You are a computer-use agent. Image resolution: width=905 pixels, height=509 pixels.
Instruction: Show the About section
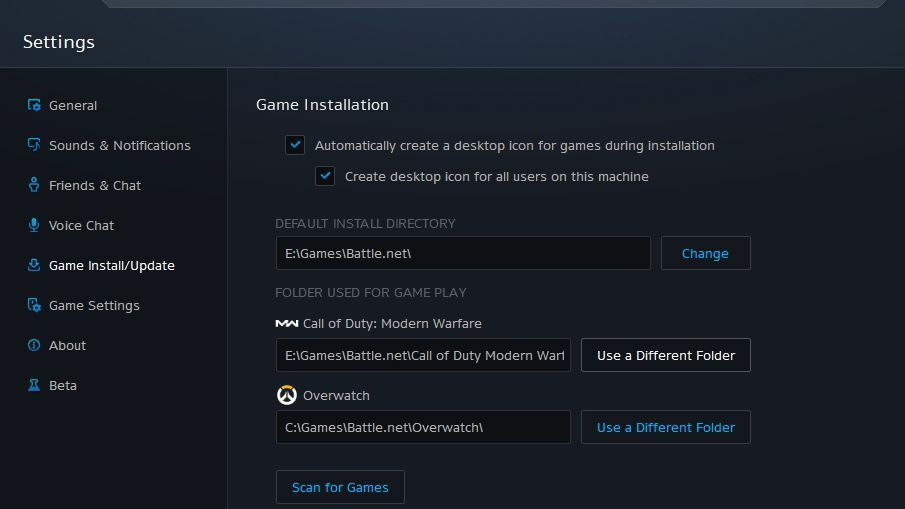(x=68, y=345)
